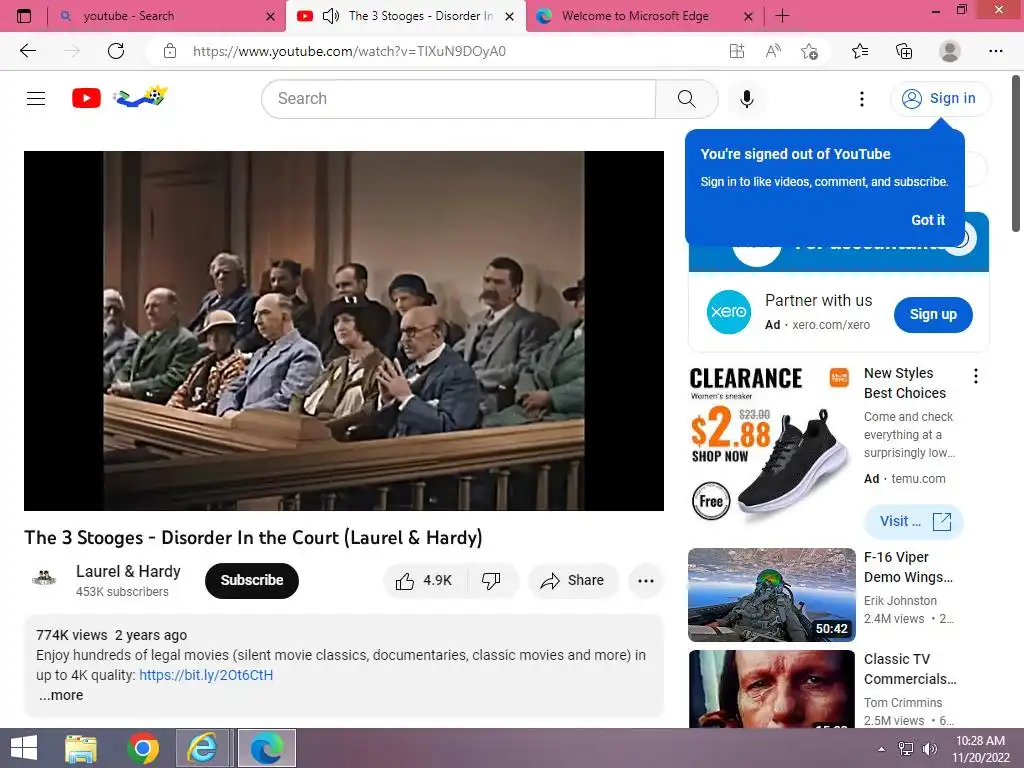The height and width of the screenshot is (768, 1024).
Task: Open Classic TV Commercials video title
Action: 910,669
